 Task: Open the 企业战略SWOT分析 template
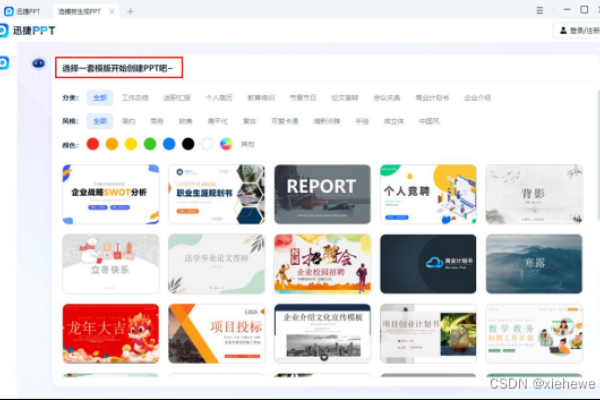pos(111,194)
